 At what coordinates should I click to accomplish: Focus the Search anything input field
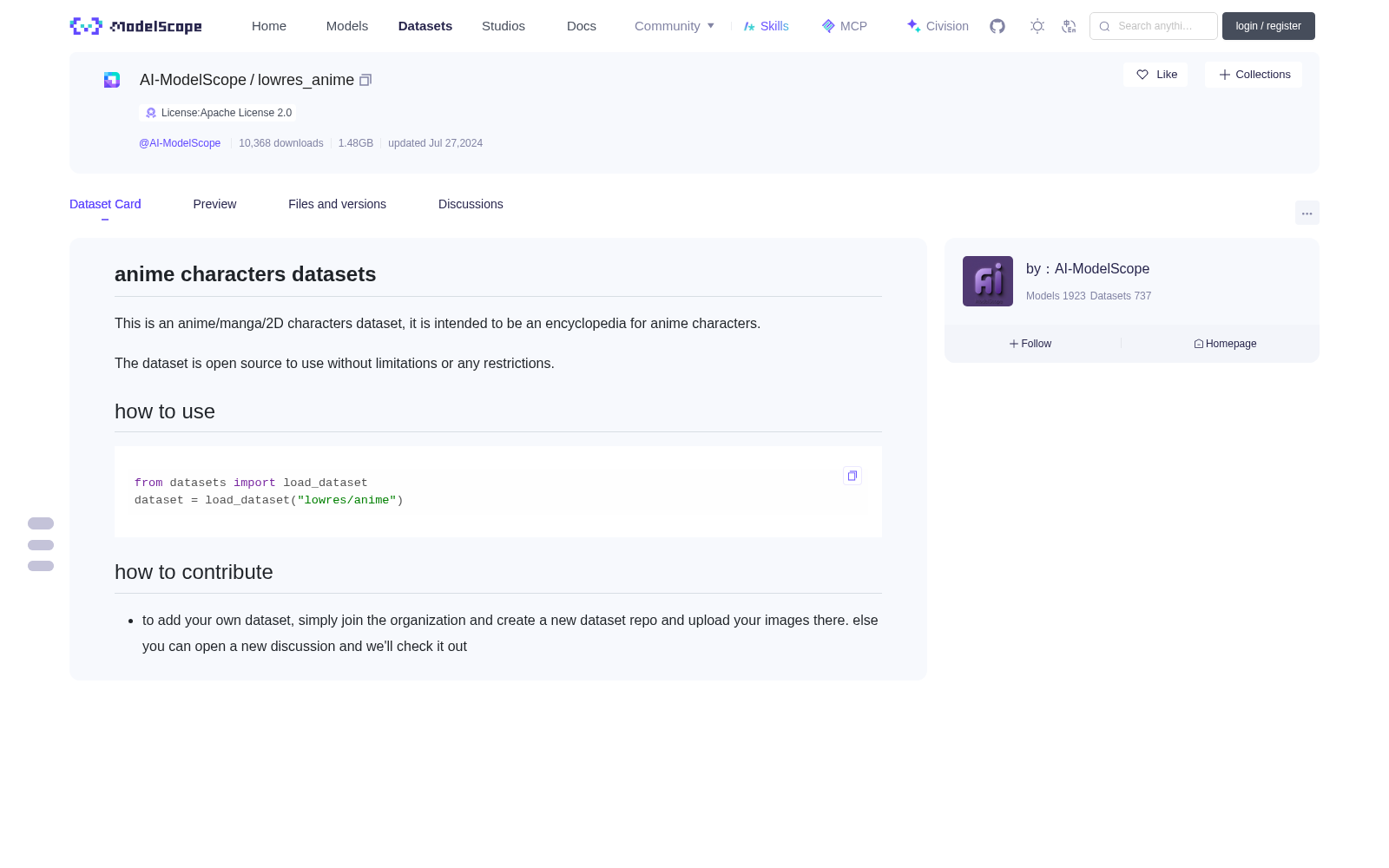coord(1154,26)
